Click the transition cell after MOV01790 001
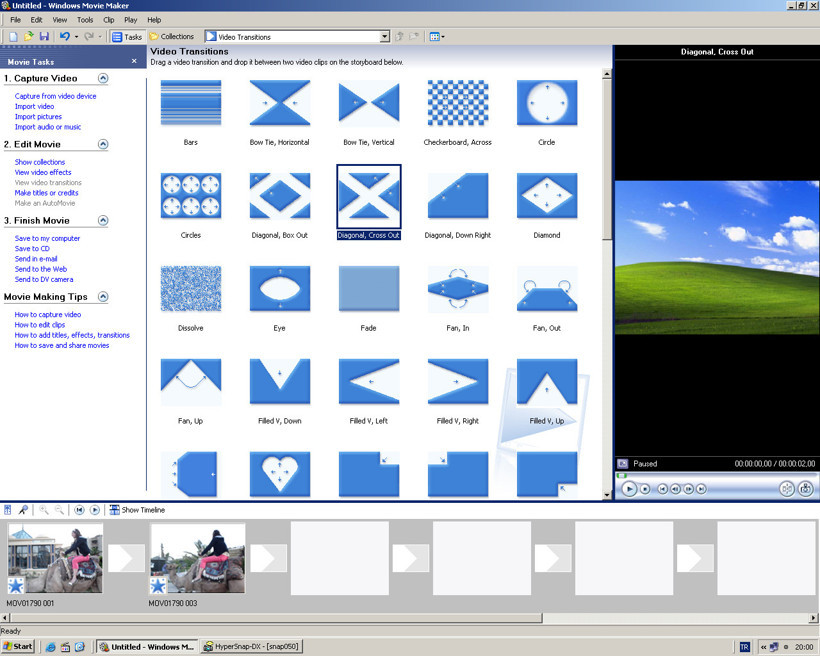 coord(126,558)
